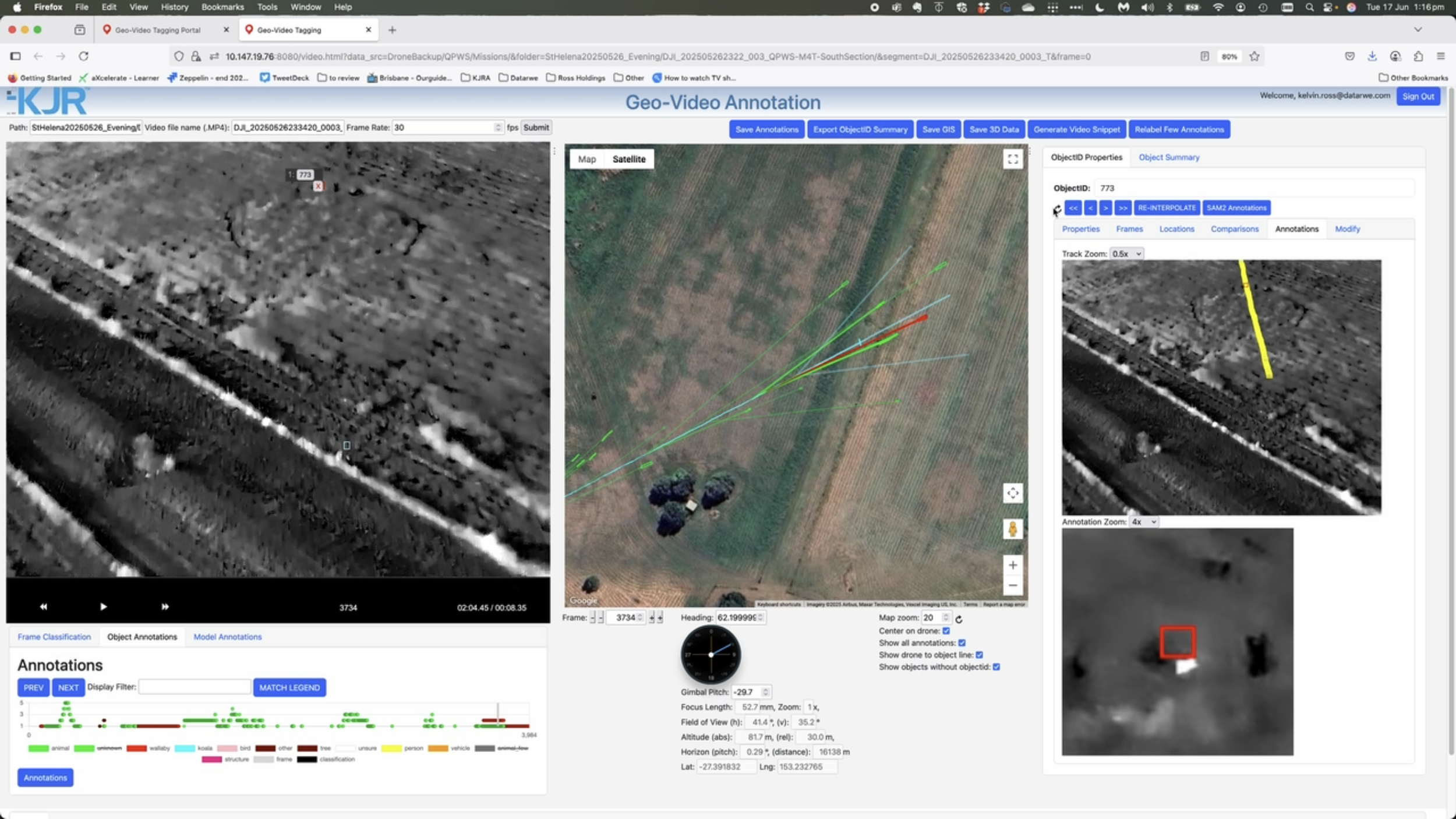This screenshot has height=819, width=1456.
Task: Switch to the Object Summary tab
Action: pyautogui.click(x=1168, y=157)
